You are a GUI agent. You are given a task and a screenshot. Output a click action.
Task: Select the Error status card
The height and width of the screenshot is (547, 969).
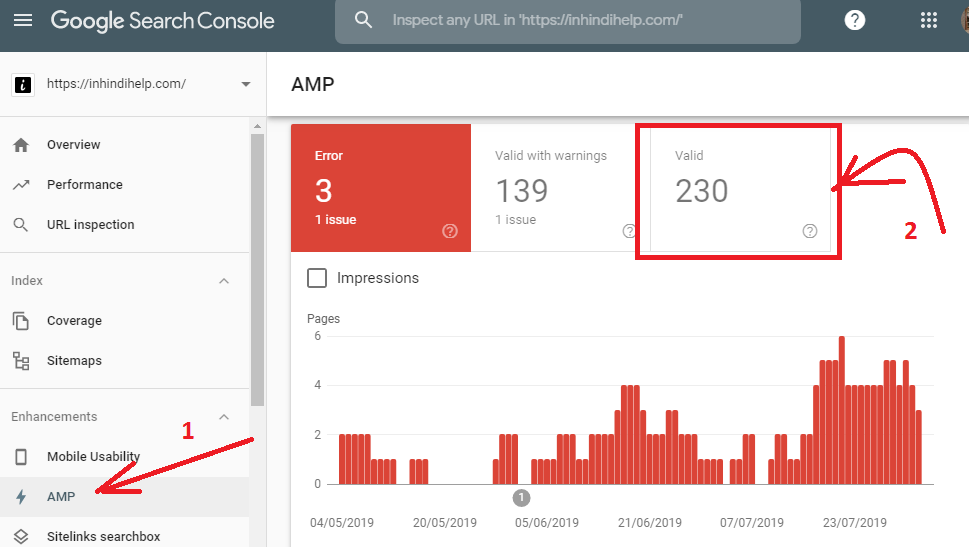coord(381,188)
